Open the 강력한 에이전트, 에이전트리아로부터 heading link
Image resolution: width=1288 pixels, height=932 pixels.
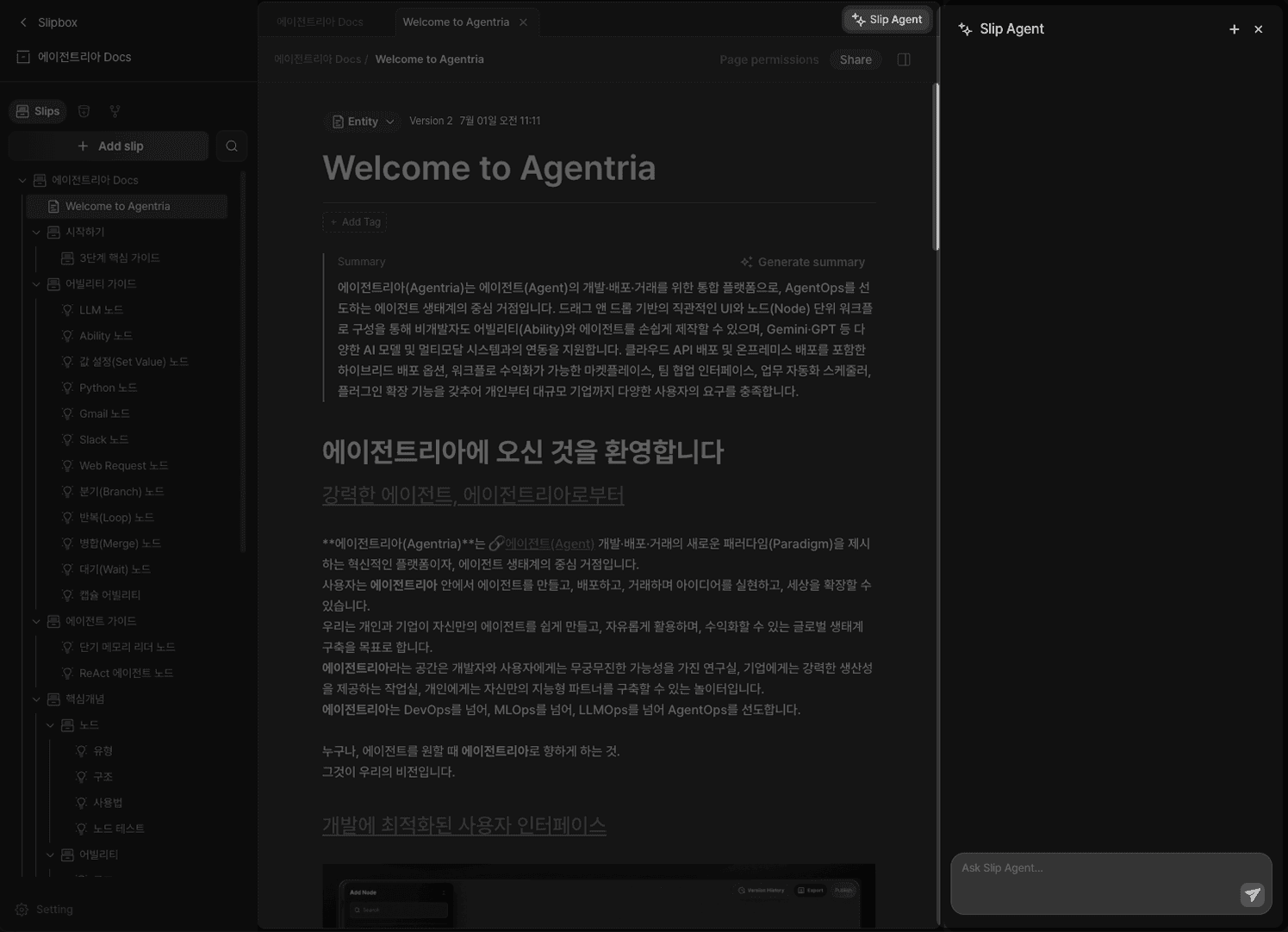coord(473,495)
